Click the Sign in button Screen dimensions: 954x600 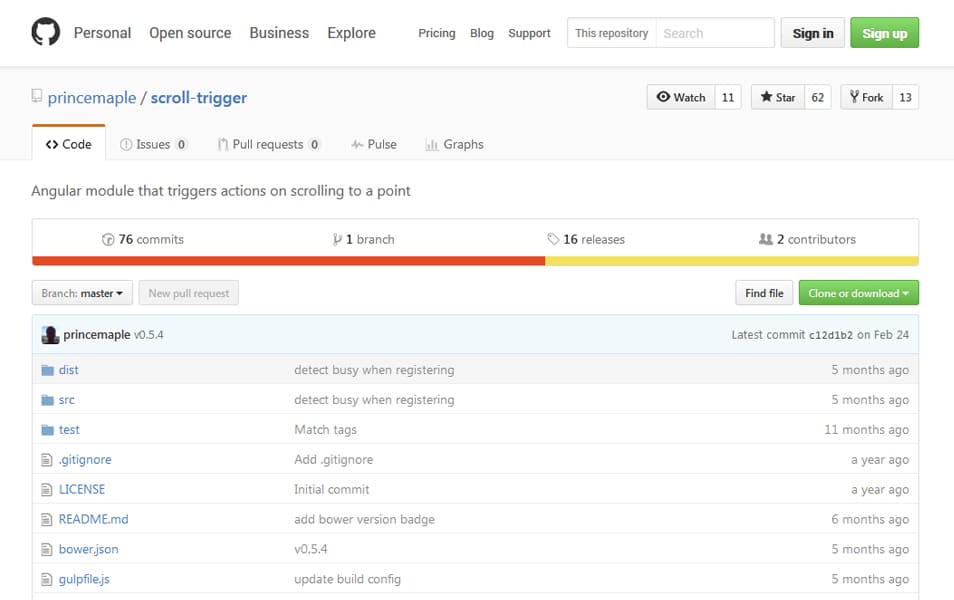pyautogui.click(x=813, y=33)
